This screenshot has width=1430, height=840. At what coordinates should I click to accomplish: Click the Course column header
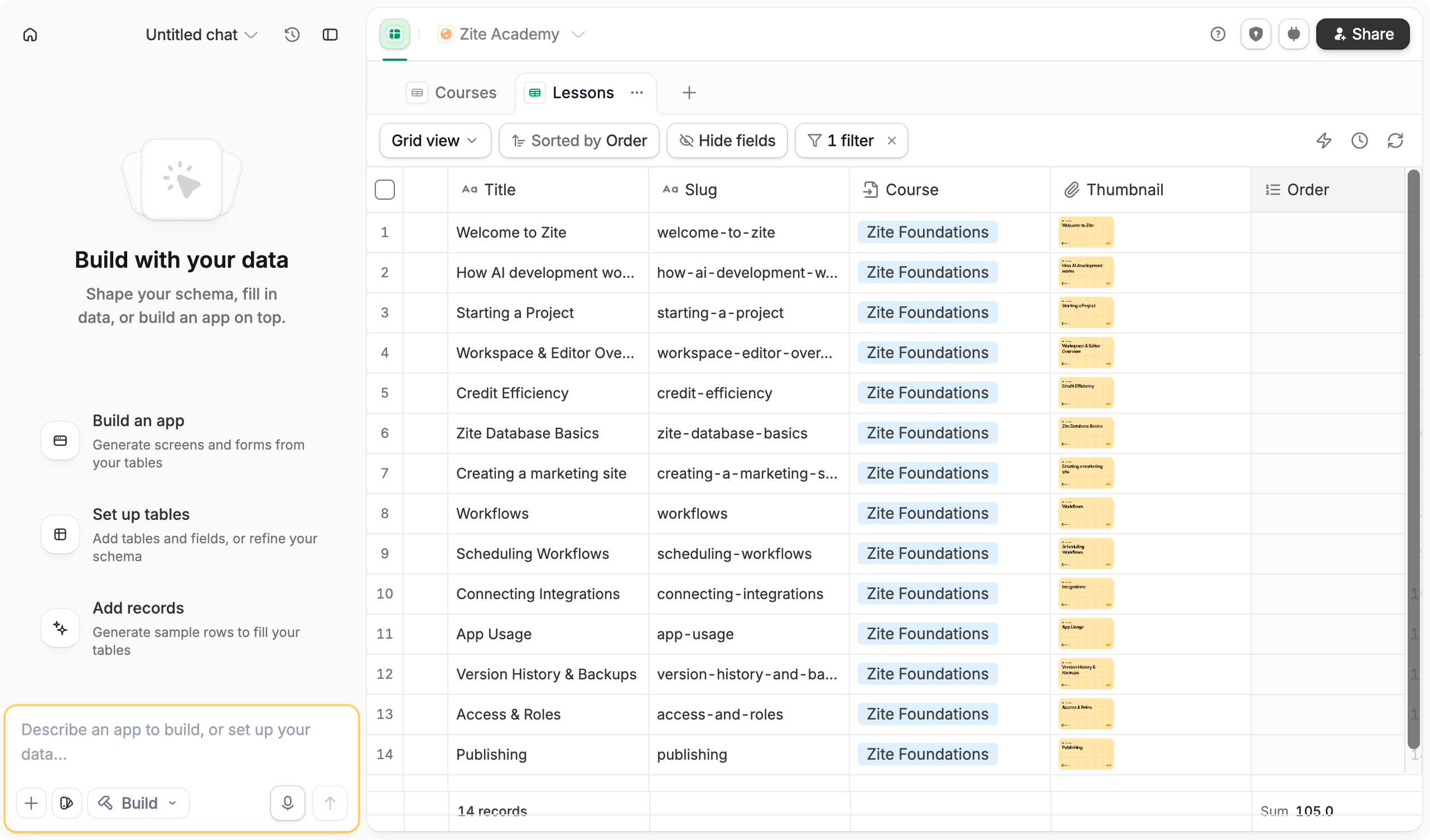pyautogui.click(x=950, y=190)
